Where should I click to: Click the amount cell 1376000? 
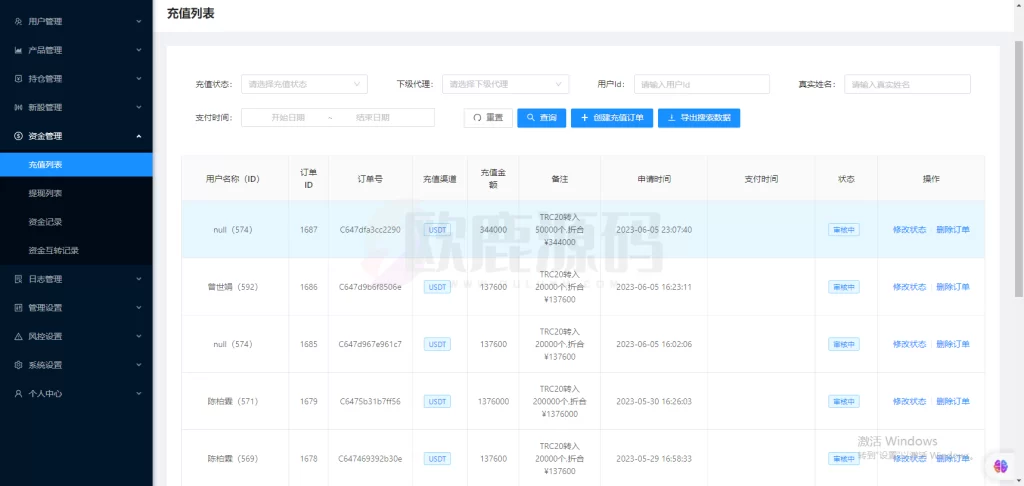pyautogui.click(x=493, y=401)
